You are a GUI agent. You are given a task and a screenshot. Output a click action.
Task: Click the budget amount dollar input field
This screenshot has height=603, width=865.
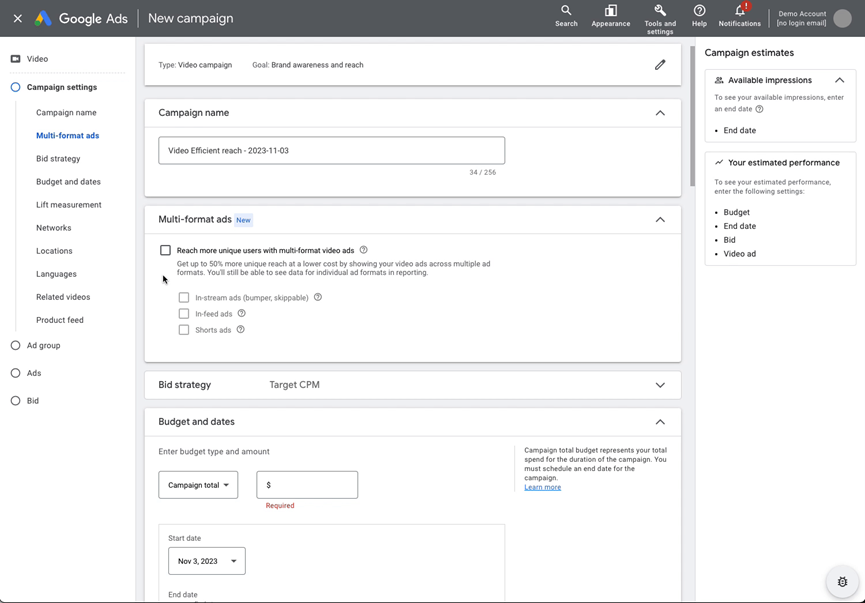point(307,485)
